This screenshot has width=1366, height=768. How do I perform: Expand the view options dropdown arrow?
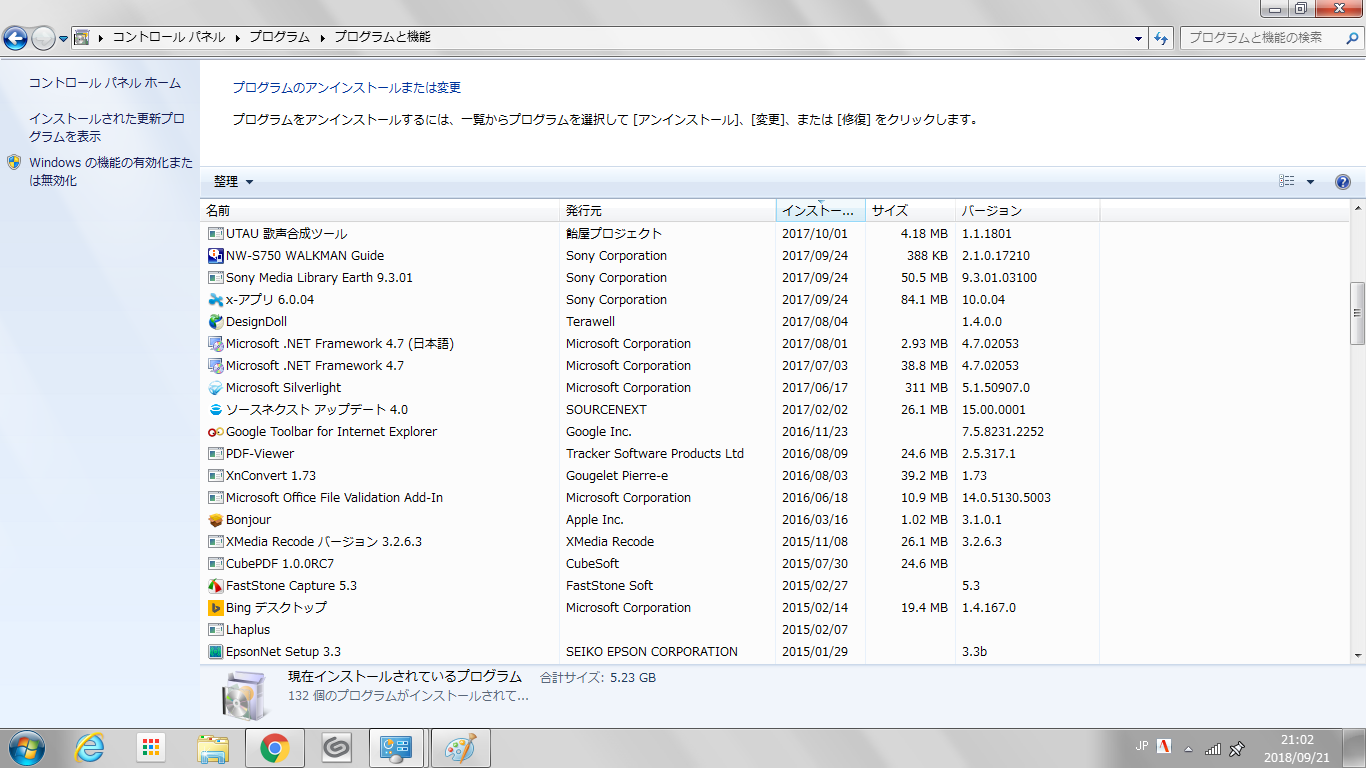pyautogui.click(x=1310, y=182)
